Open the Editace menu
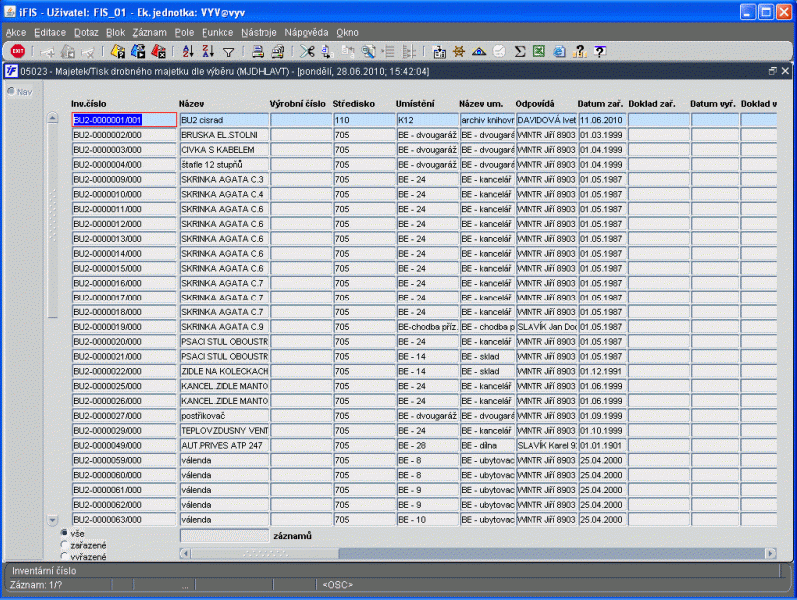797x600 pixels. (x=50, y=32)
